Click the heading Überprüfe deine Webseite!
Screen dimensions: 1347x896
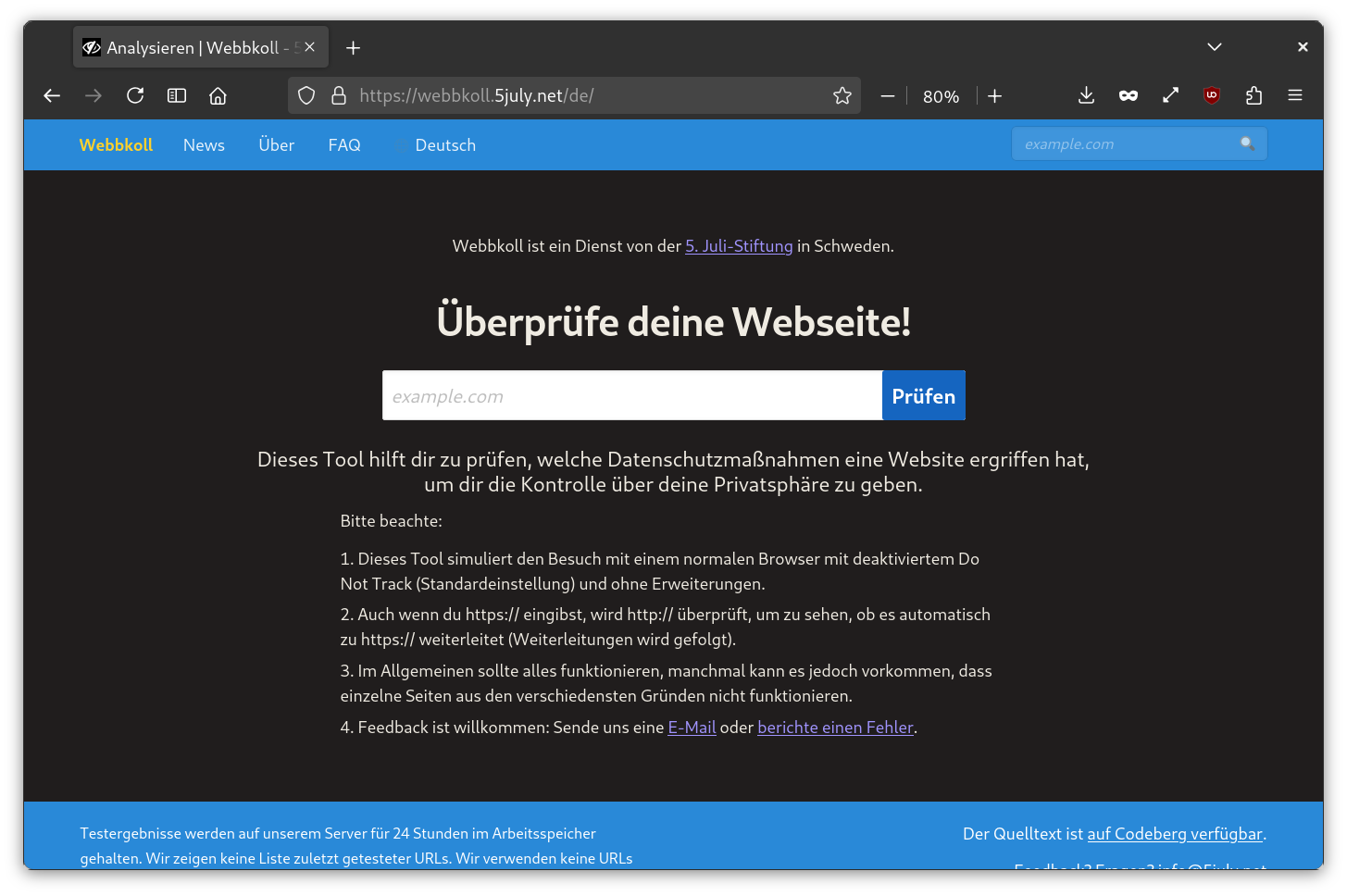pos(673,322)
